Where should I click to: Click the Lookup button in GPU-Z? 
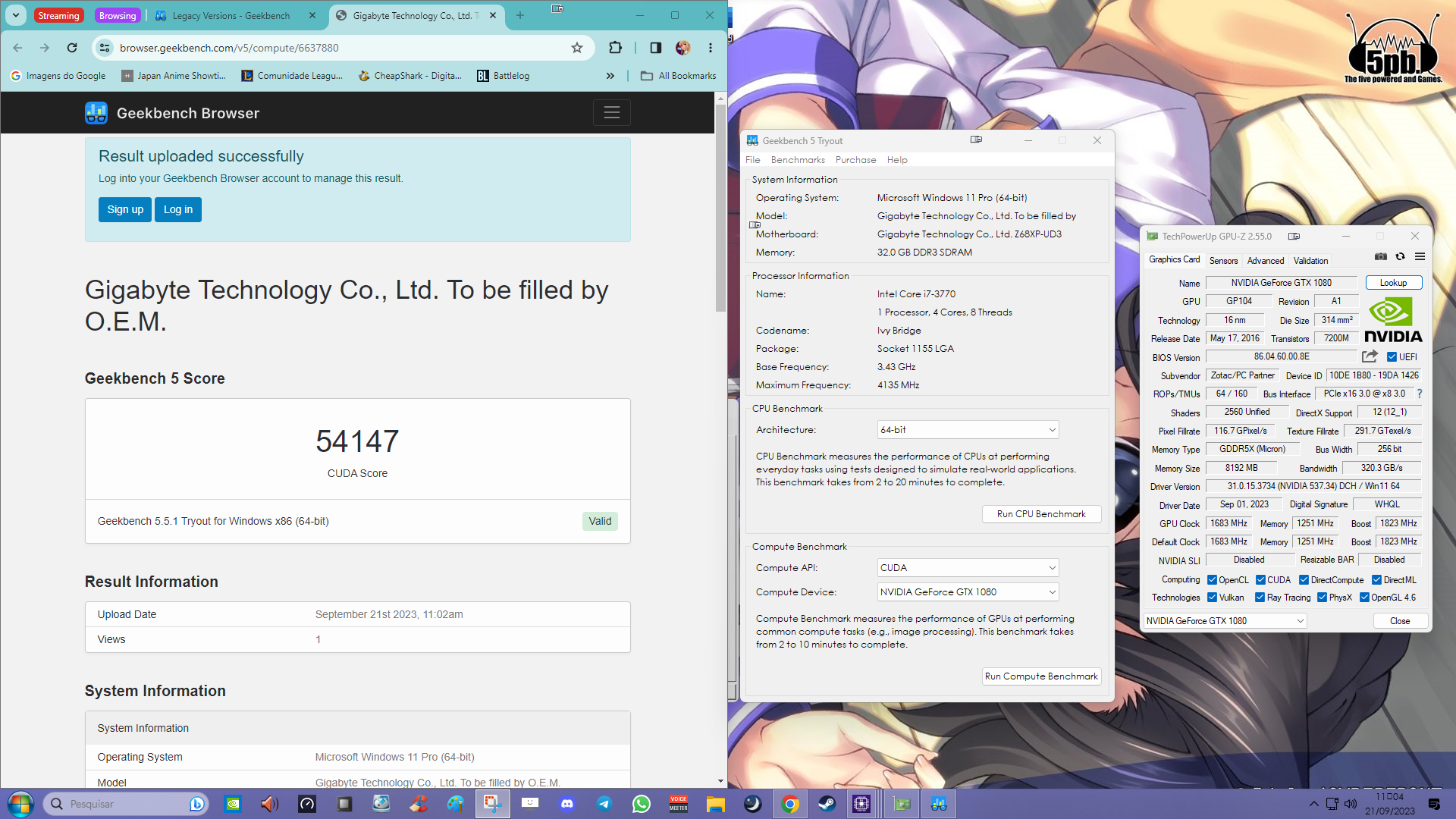1393,283
